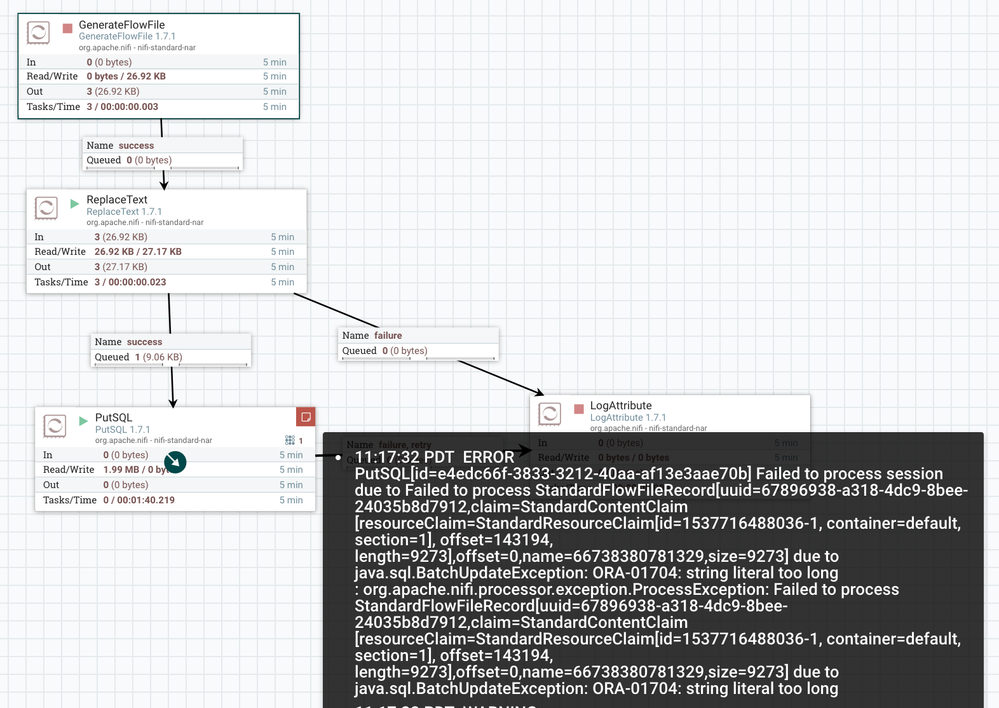Click the red stopped indicator on LogAttribute
The width and height of the screenshot is (999, 708).
pyautogui.click(x=579, y=409)
